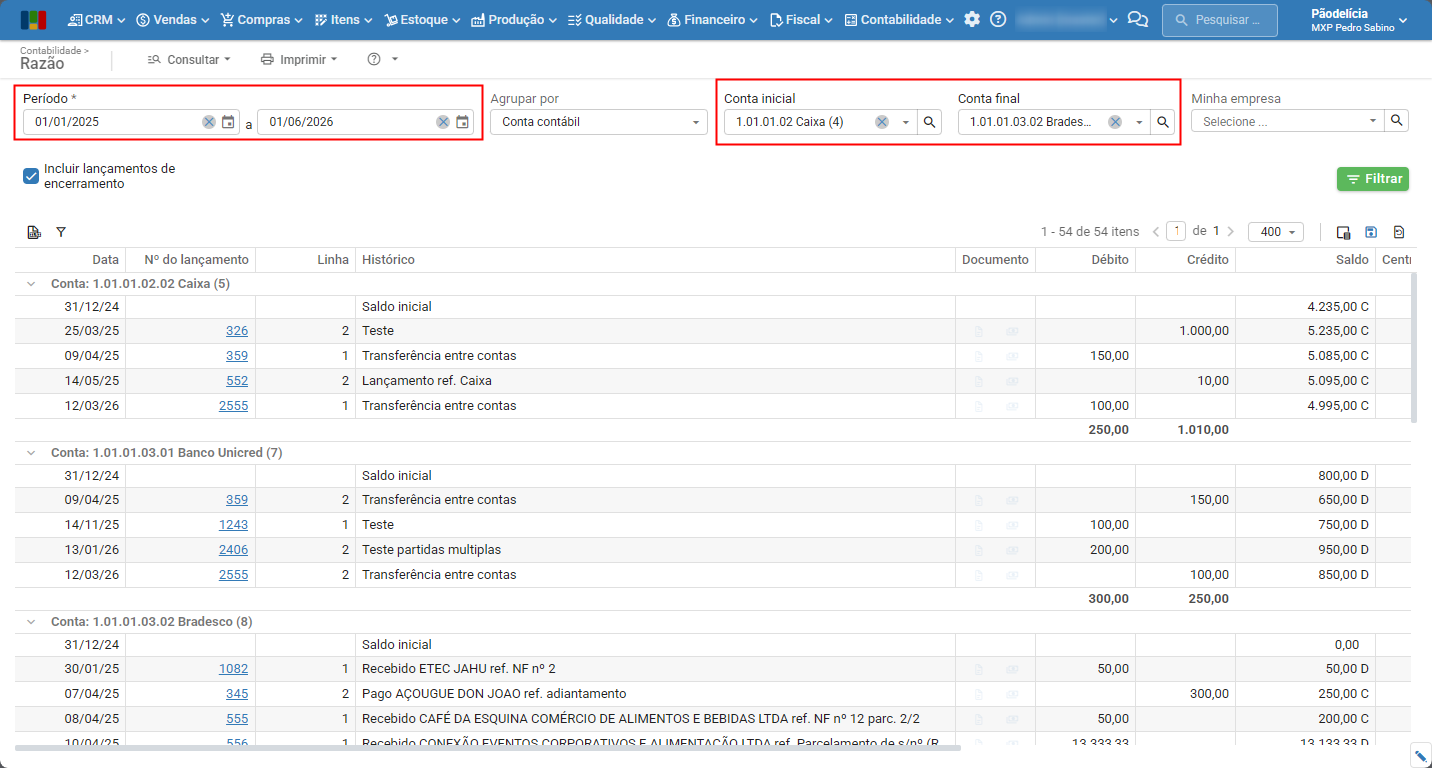
Task: Click the green Filtrar button
Action: click(x=1373, y=179)
